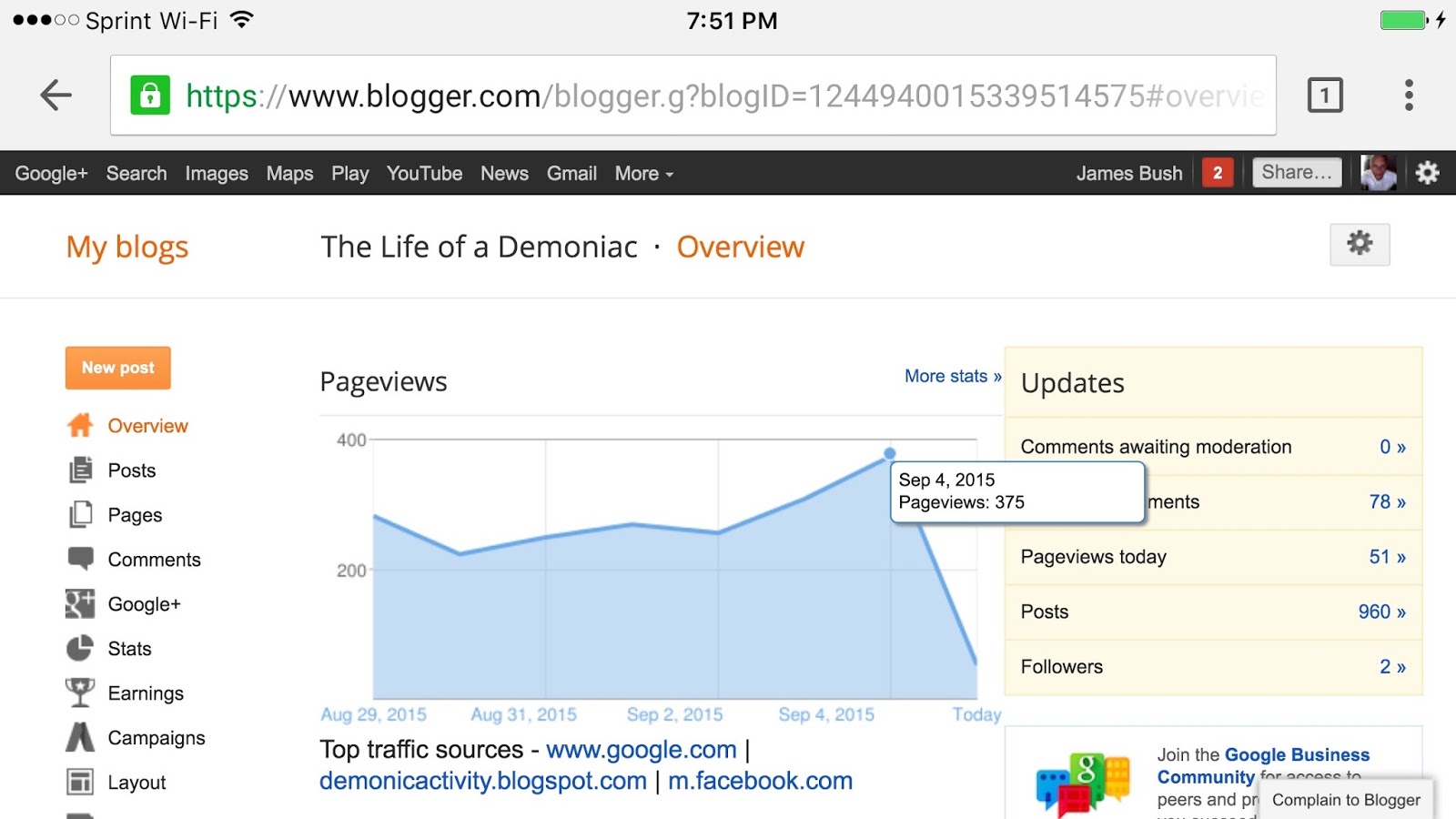Click the Earnings trophy icon
Screen dimensions: 1456x819
click(x=80, y=693)
